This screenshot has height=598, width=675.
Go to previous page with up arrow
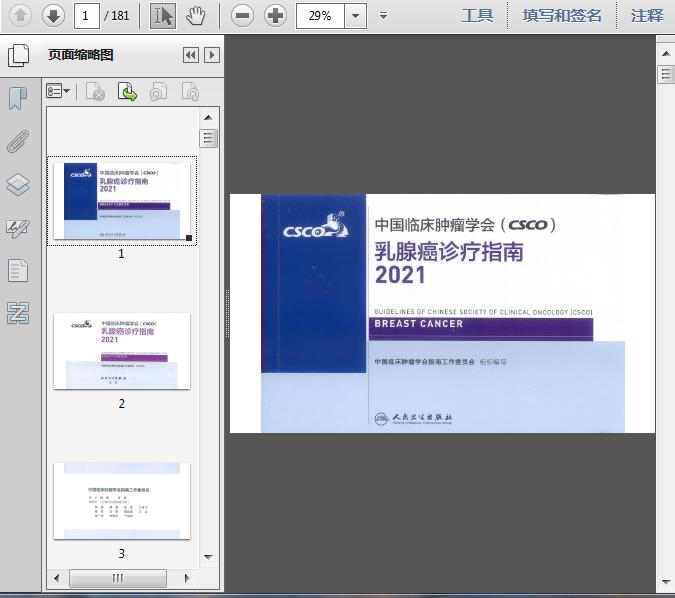coord(20,16)
